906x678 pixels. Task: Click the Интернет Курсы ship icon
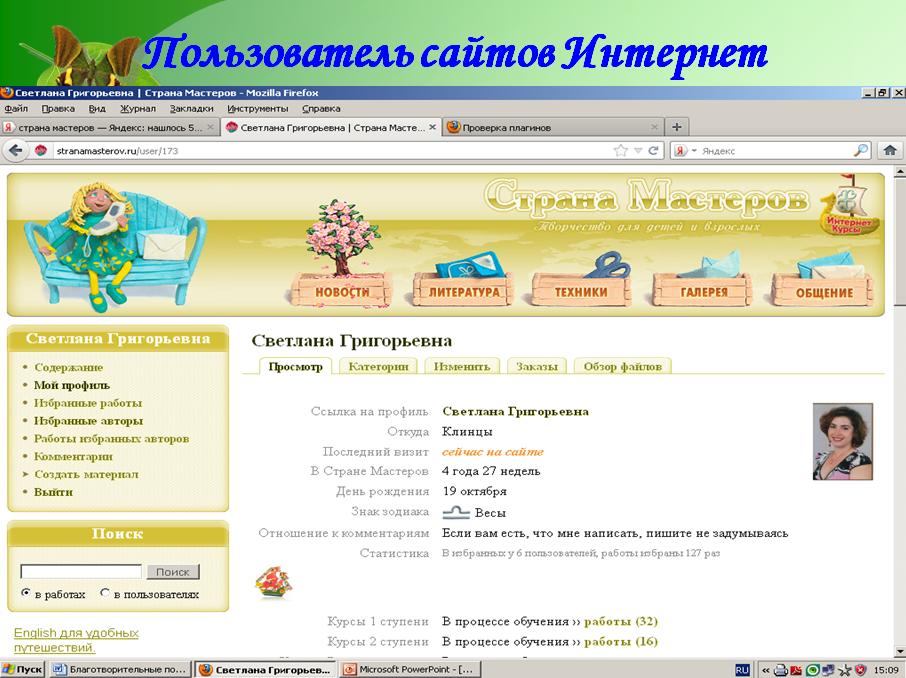tap(849, 207)
